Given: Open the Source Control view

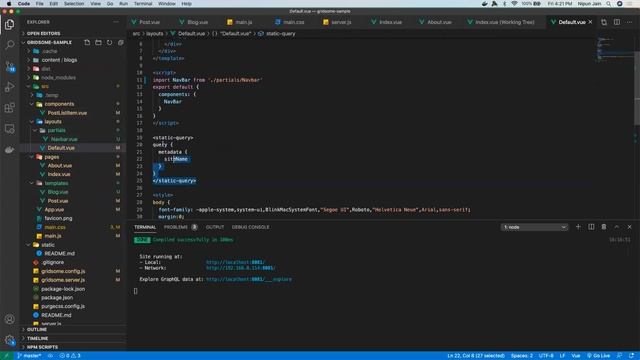Looking at the screenshot, I should tap(10, 66).
